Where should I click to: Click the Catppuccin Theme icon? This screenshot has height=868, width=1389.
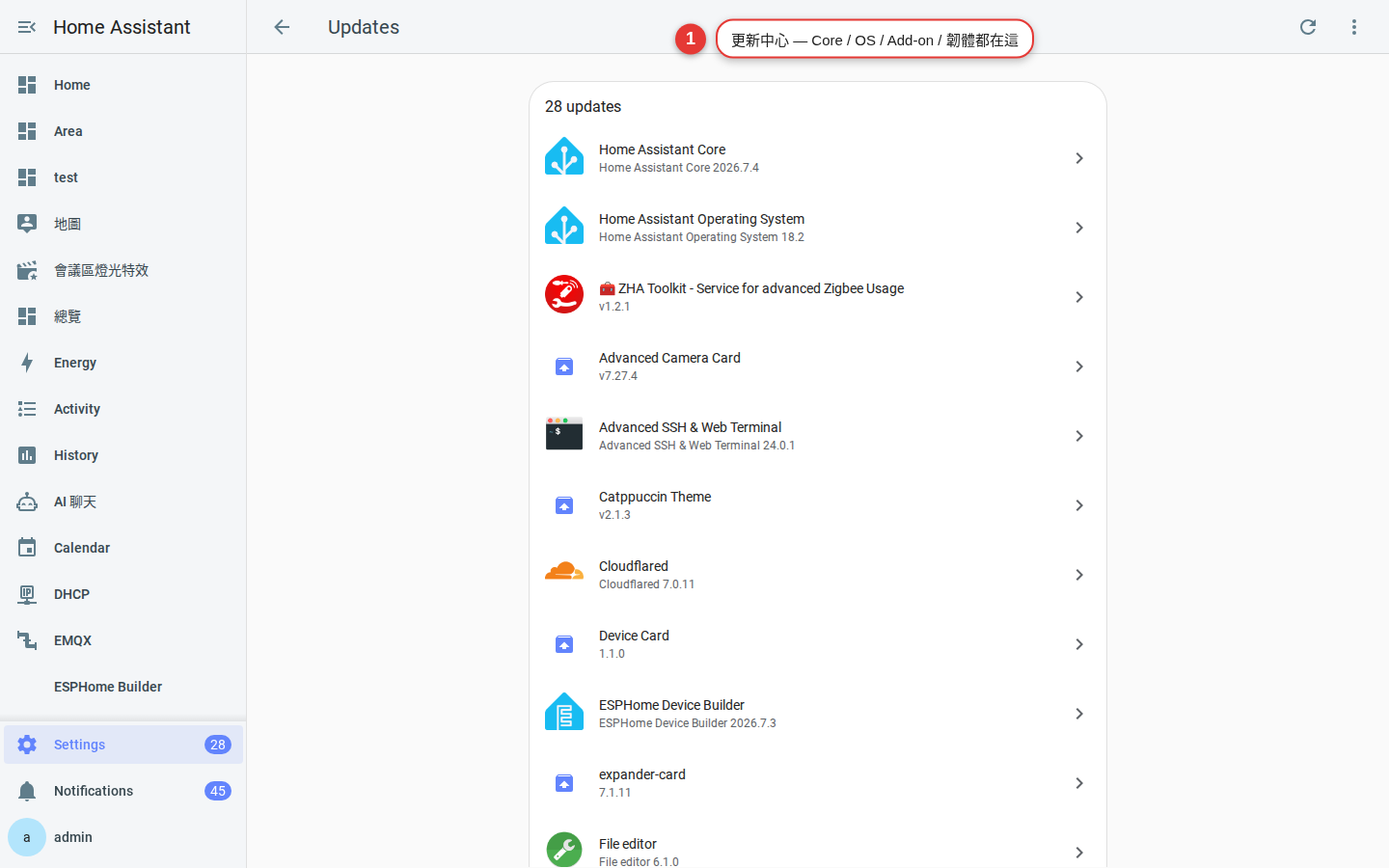click(x=564, y=505)
